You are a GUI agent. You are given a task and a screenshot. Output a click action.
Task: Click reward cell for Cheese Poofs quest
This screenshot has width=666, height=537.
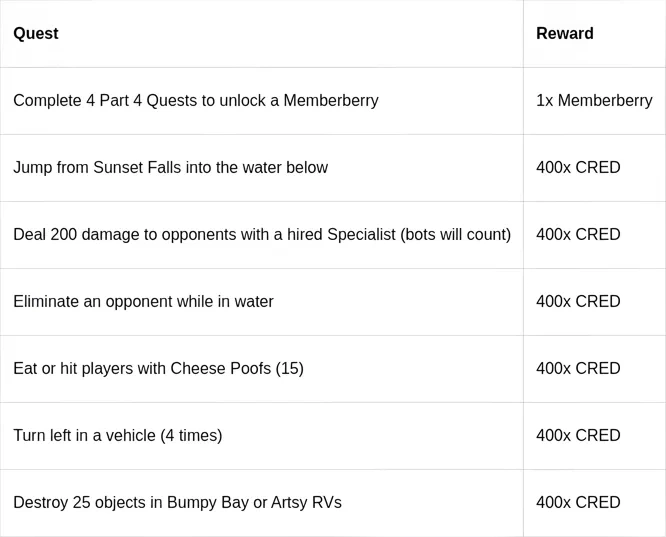(578, 369)
